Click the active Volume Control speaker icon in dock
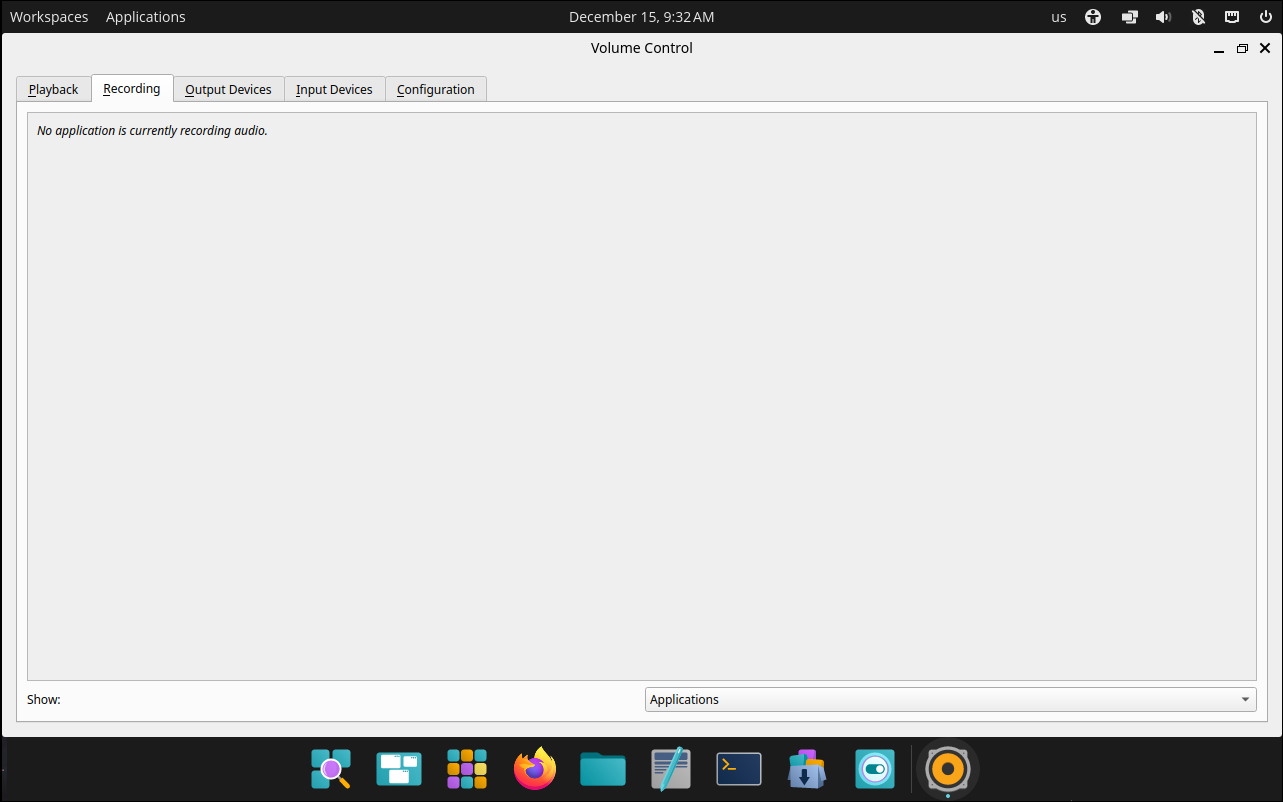1283x802 pixels. tap(946, 769)
